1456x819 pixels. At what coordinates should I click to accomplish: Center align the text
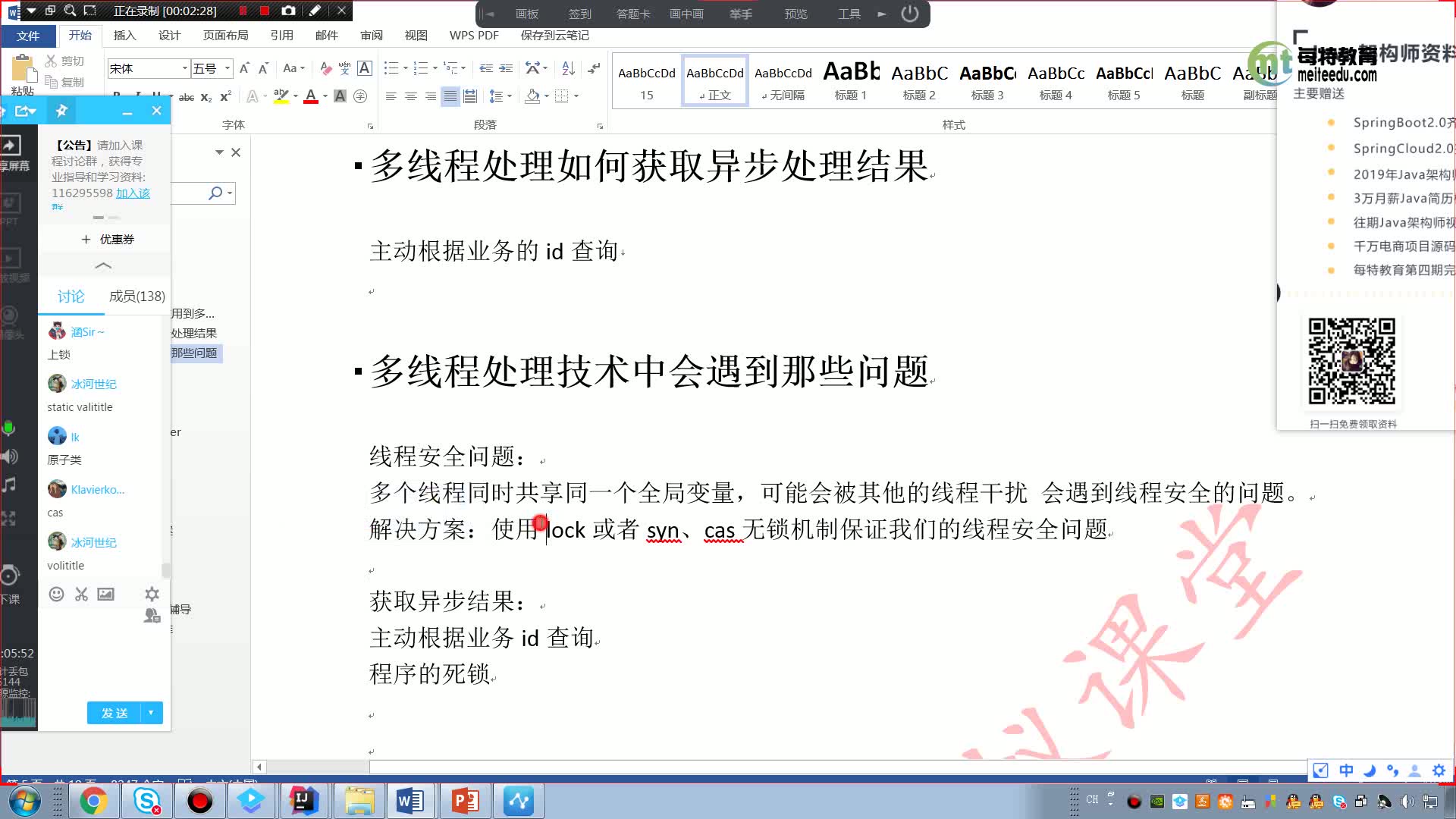coord(410,96)
